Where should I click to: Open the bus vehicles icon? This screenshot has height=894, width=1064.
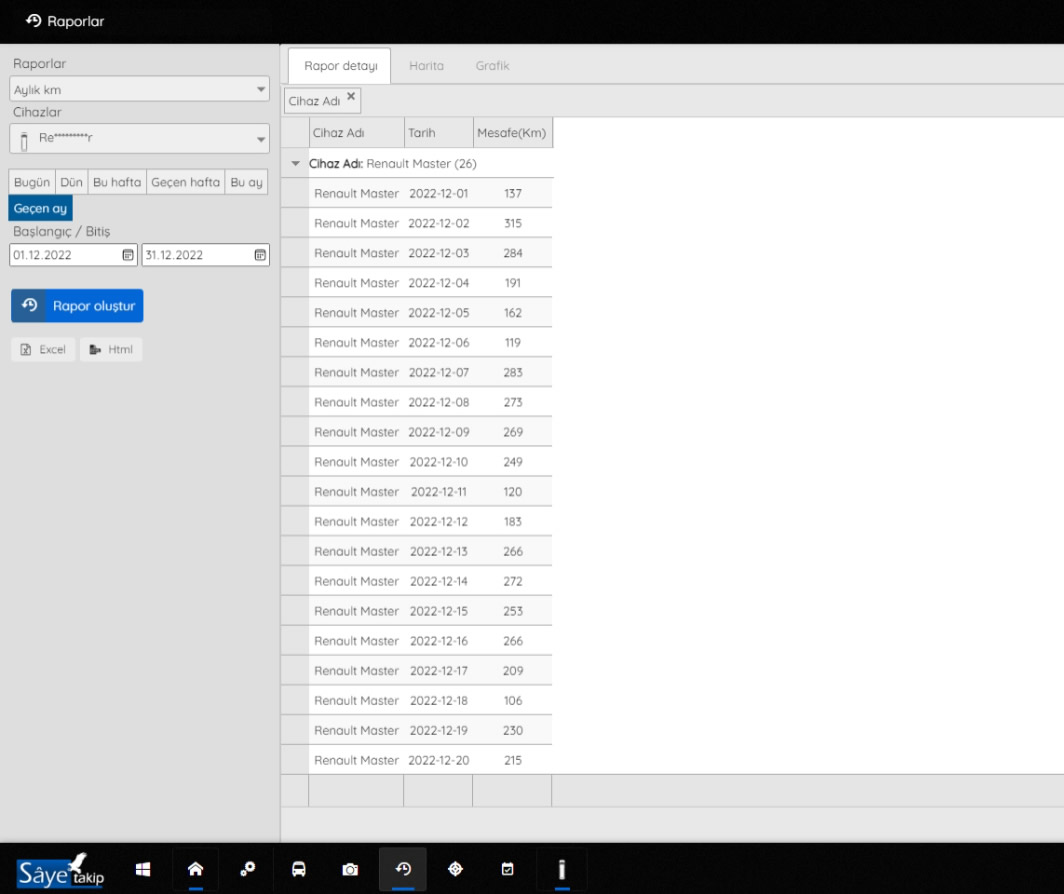pos(299,869)
